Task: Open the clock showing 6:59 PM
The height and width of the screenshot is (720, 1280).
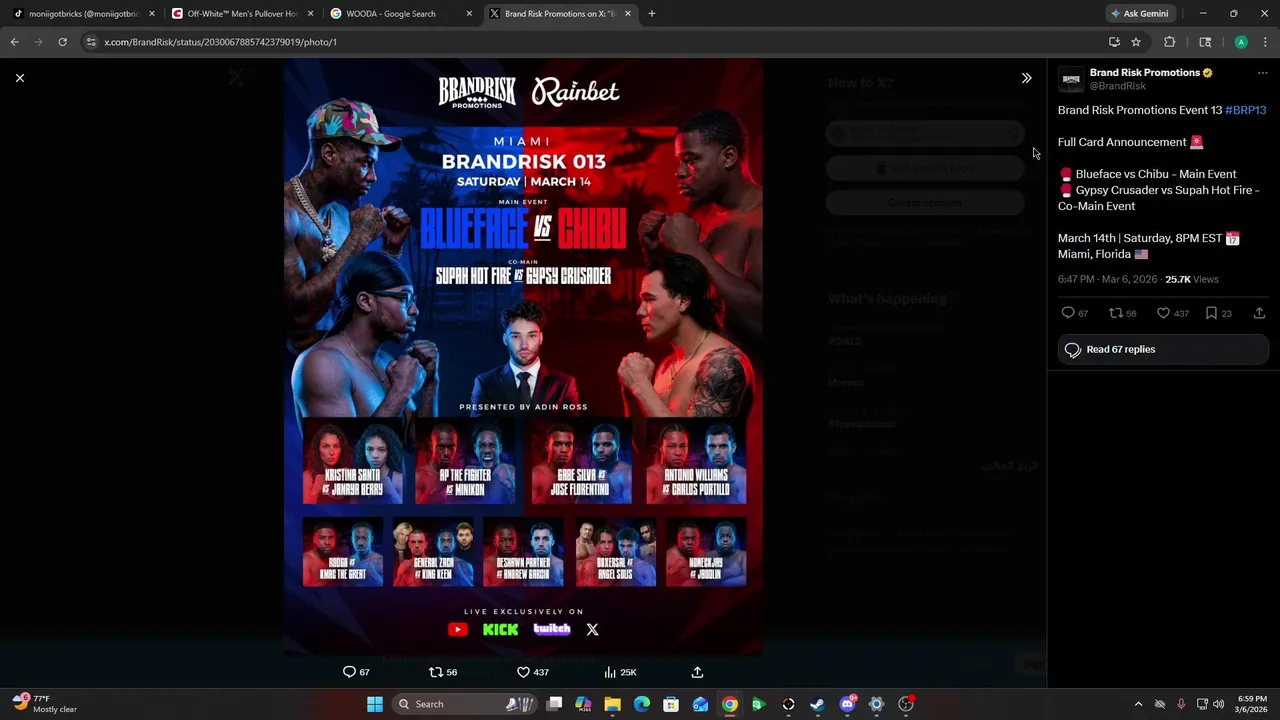Action: pos(1252,704)
